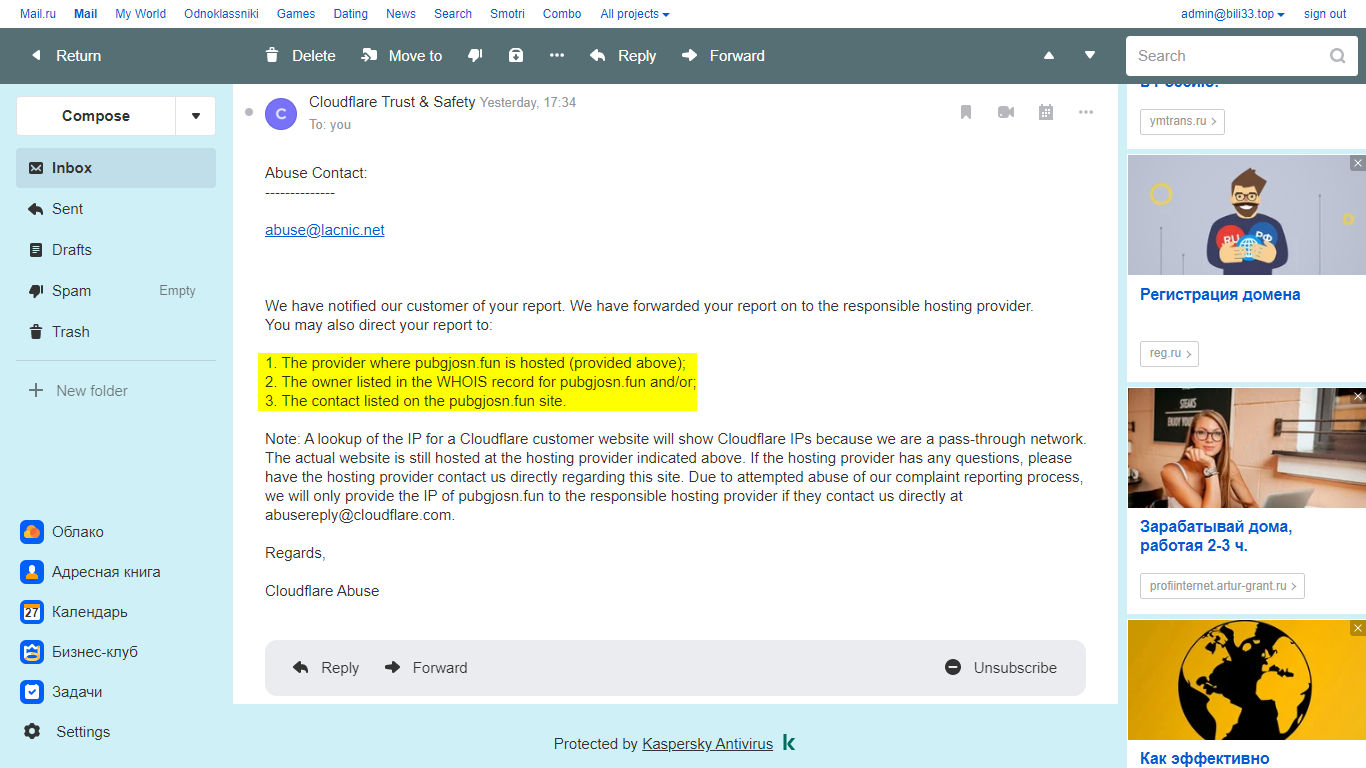This screenshot has width=1366, height=768.
Task: Toggle the unread dot beside sender avatar
Action: pos(249,112)
